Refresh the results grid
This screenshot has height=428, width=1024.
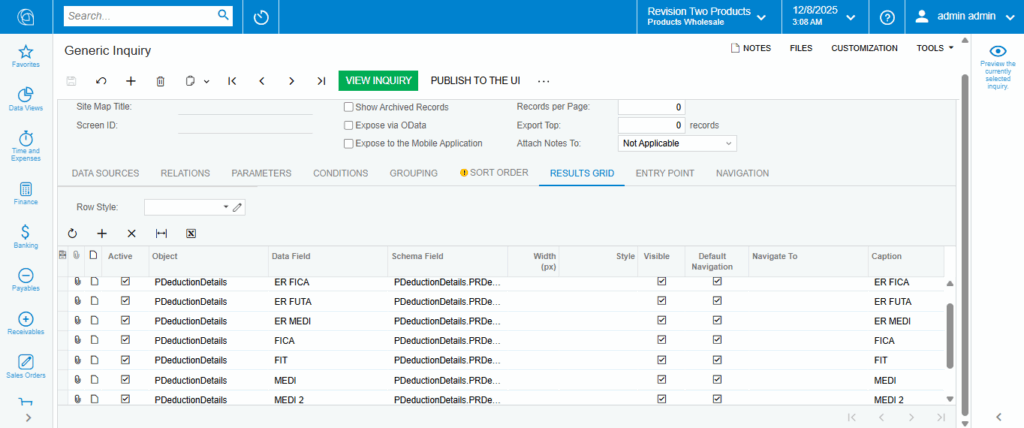72,233
